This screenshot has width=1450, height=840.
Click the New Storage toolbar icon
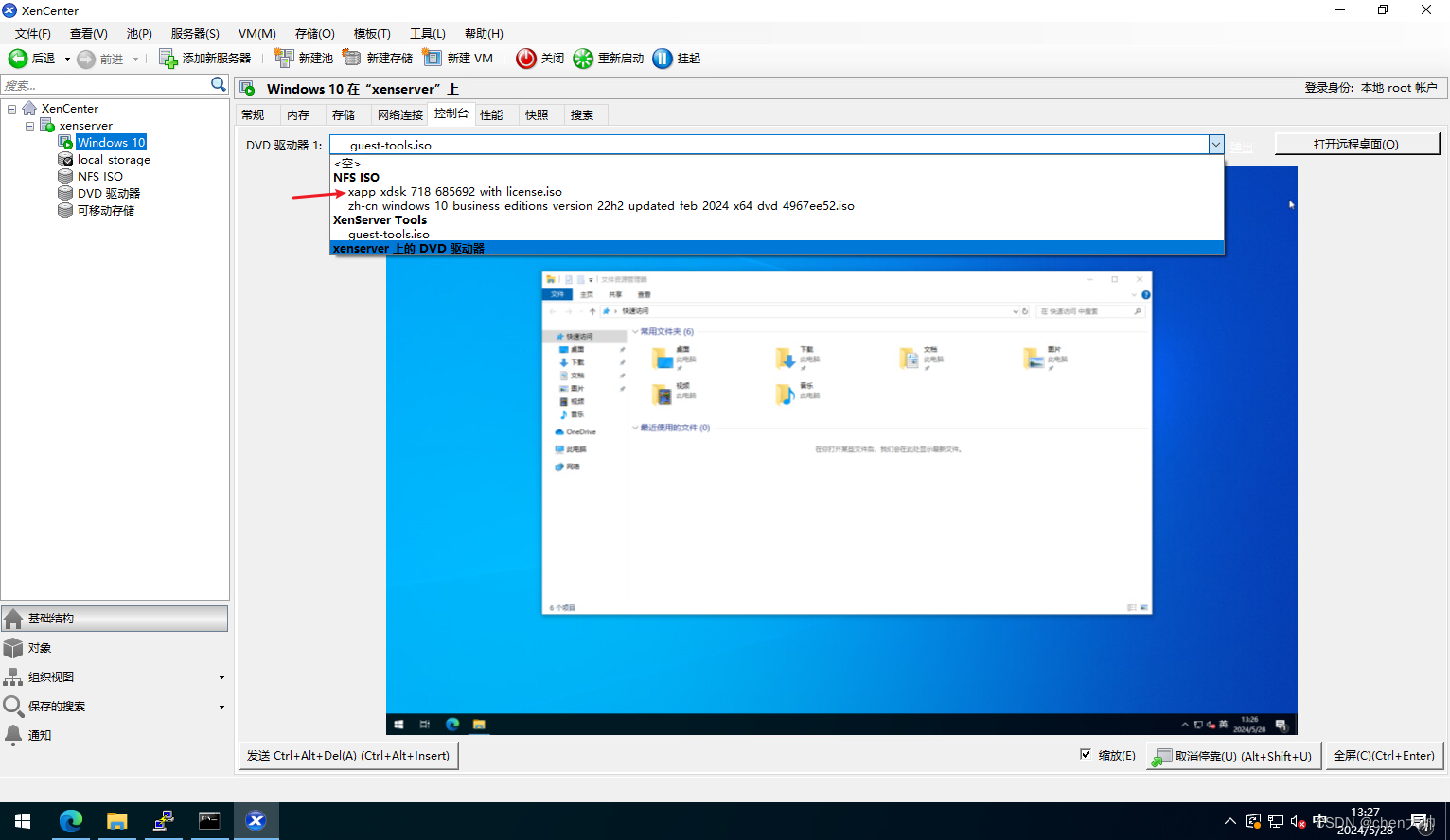pyautogui.click(x=352, y=59)
